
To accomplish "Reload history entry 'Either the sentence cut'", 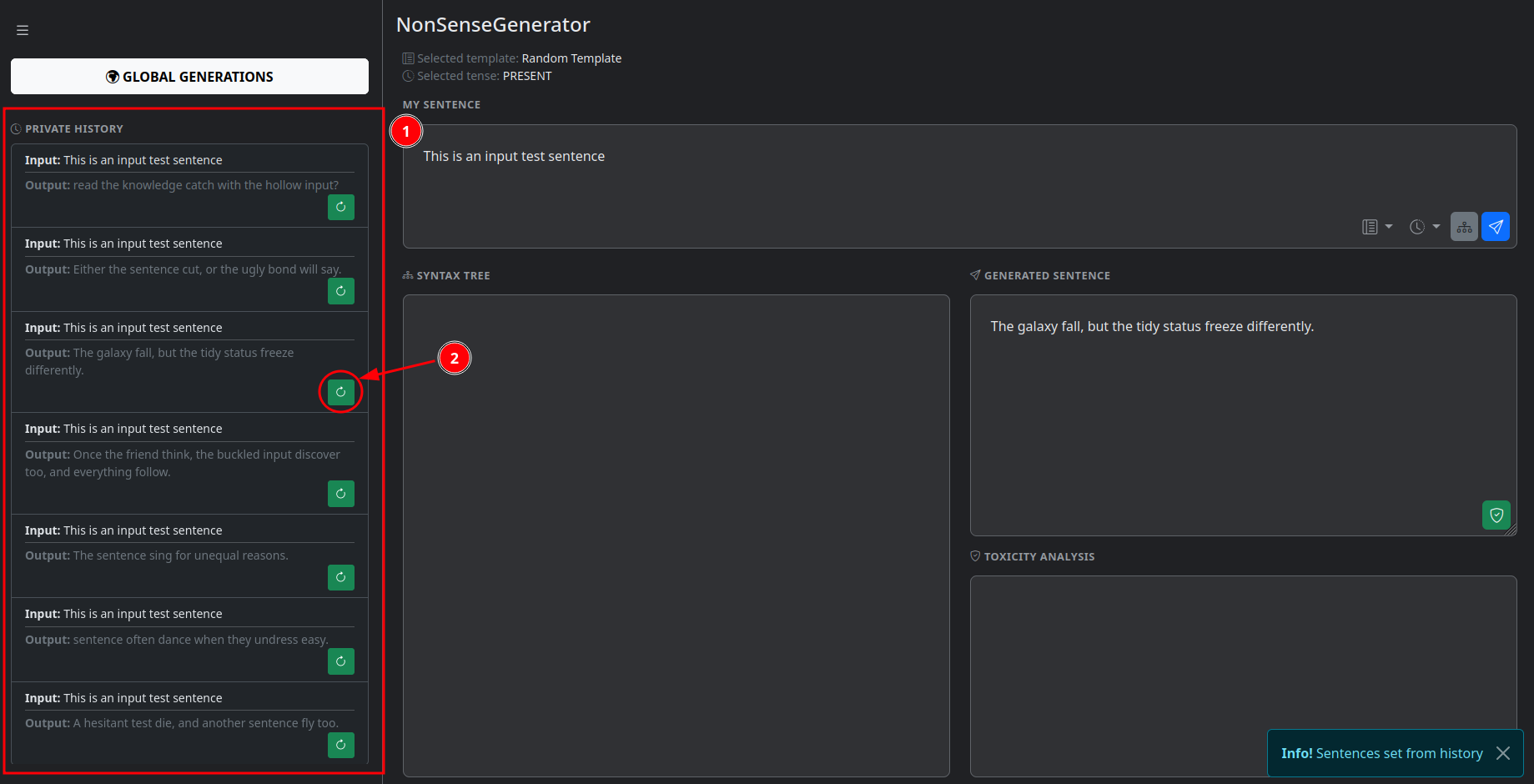I will pos(340,291).
